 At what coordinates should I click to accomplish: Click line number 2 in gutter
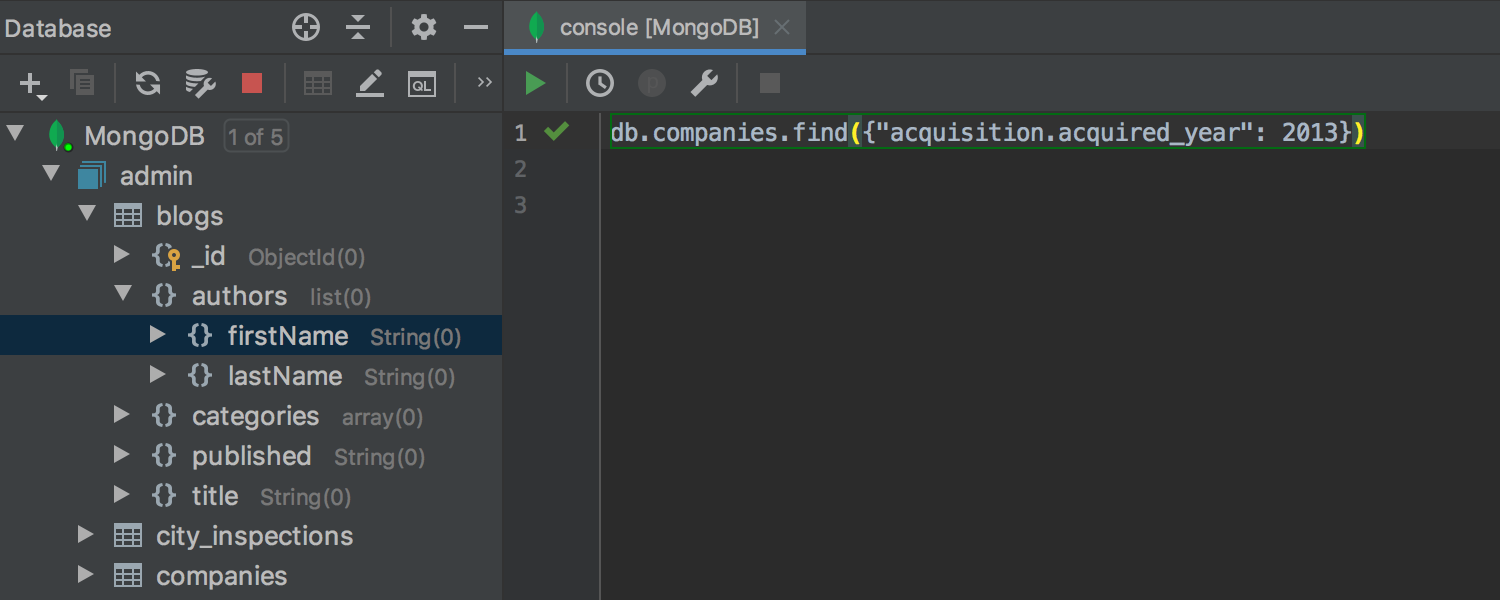[520, 169]
